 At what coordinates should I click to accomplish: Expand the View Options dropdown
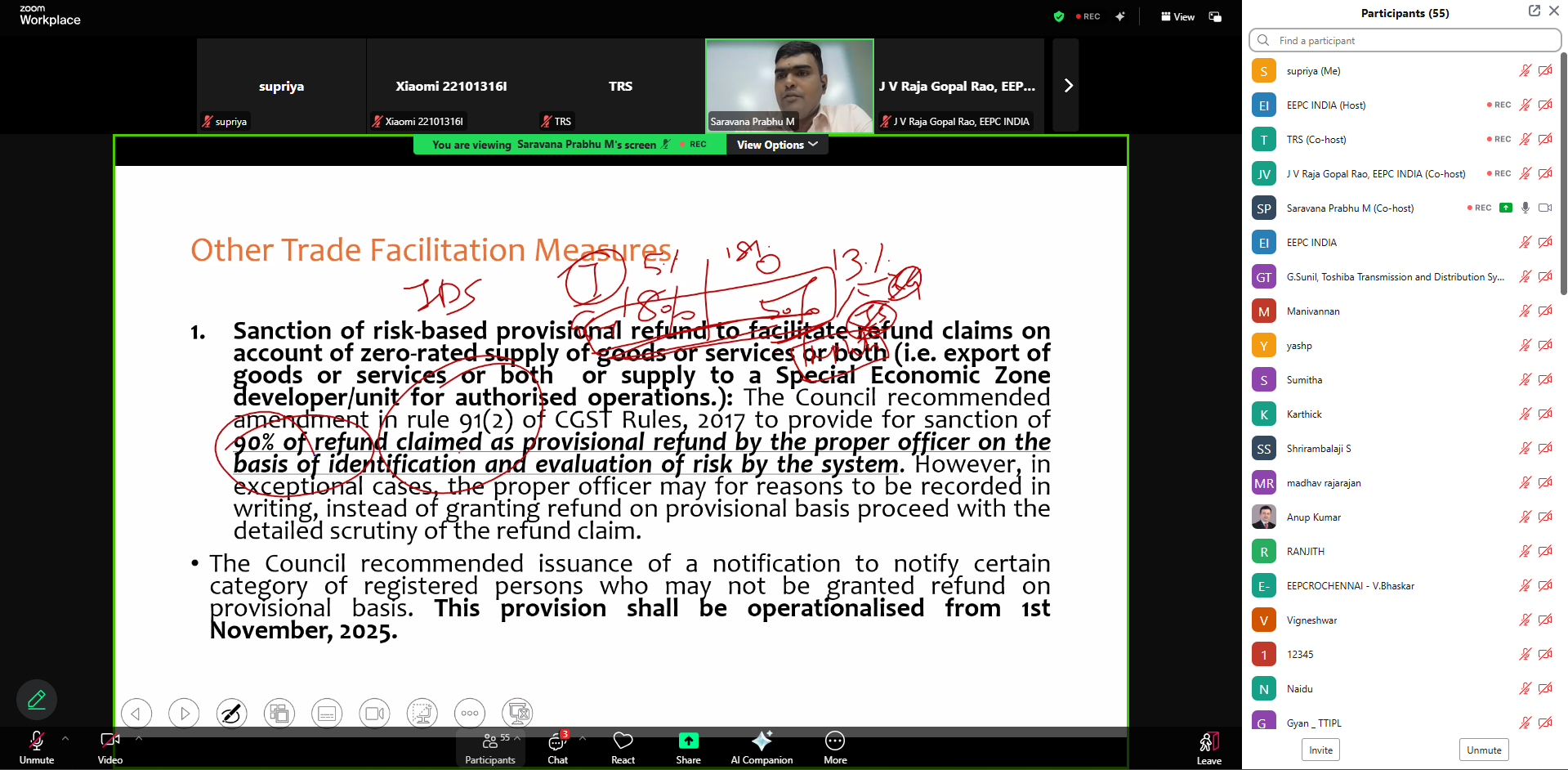tap(776, 145)
